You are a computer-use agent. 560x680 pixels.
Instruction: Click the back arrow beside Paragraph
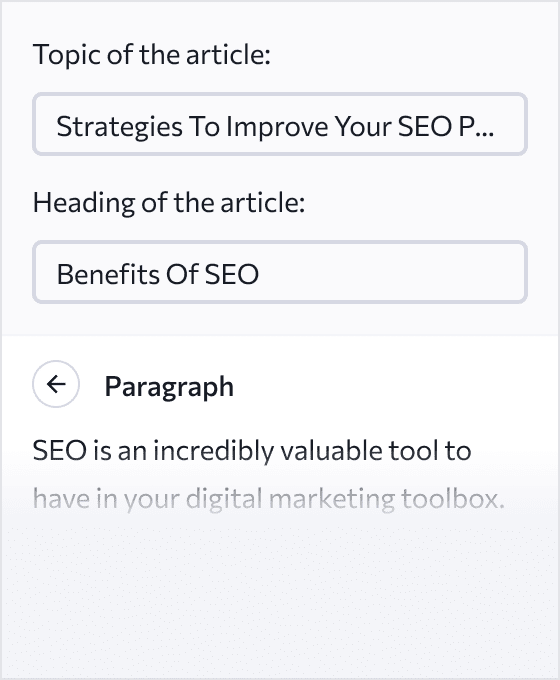click(x=56, y=384)
